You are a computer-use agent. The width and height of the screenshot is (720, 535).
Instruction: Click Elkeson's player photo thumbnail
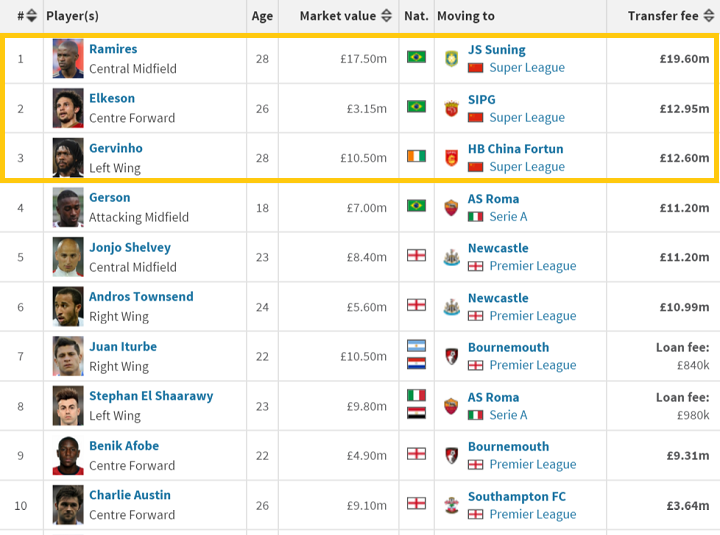point(68,108)
